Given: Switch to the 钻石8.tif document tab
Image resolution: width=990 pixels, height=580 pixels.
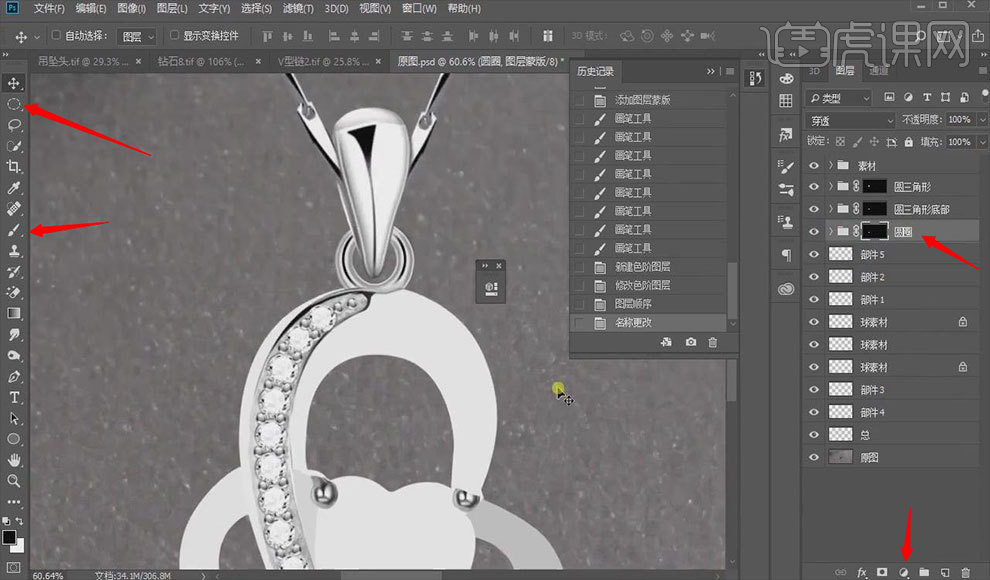Looking at the screenshot, I should (x=197, y=61).
